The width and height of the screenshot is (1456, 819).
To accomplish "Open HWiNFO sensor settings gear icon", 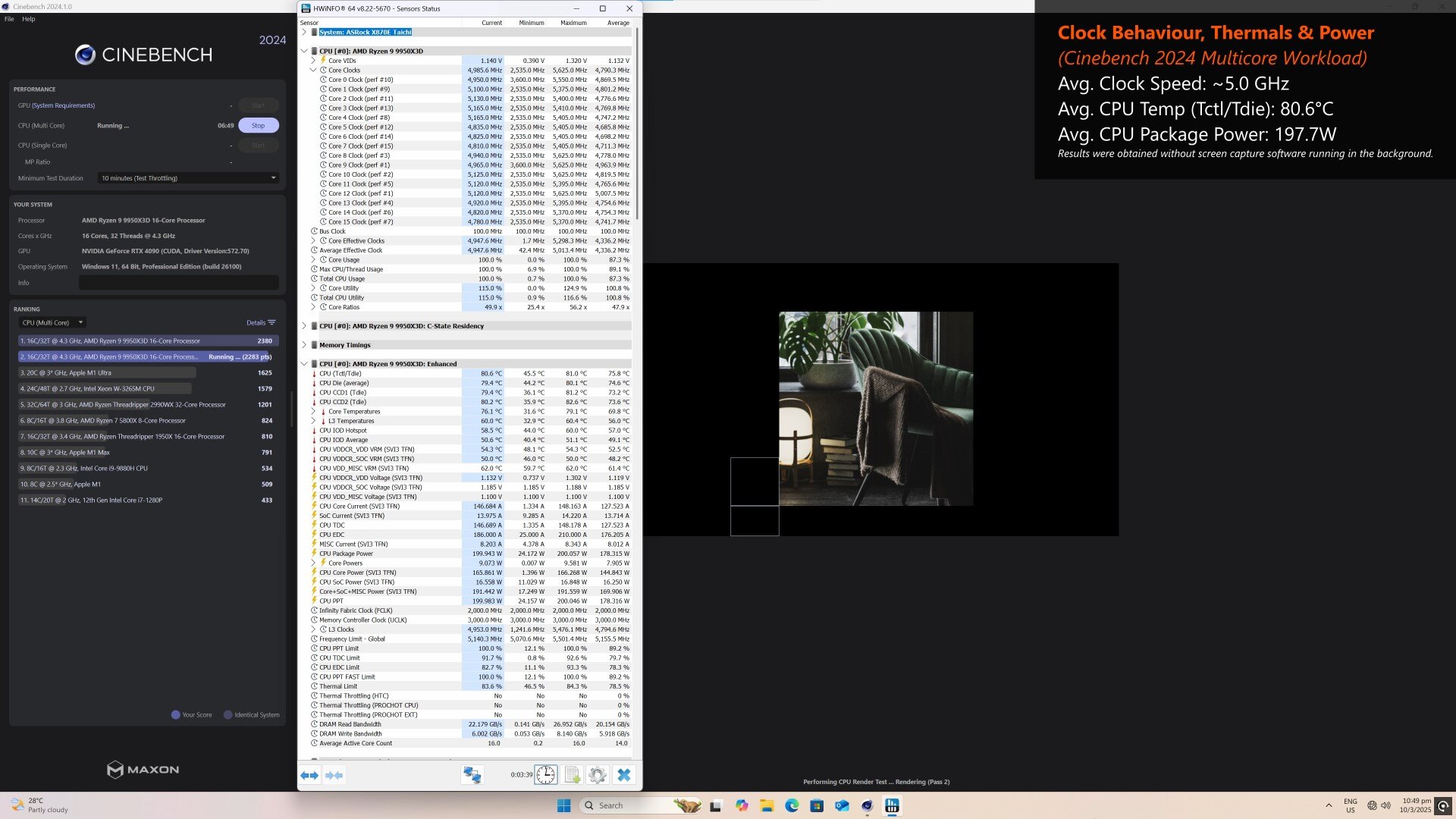I will click(598, 775).
